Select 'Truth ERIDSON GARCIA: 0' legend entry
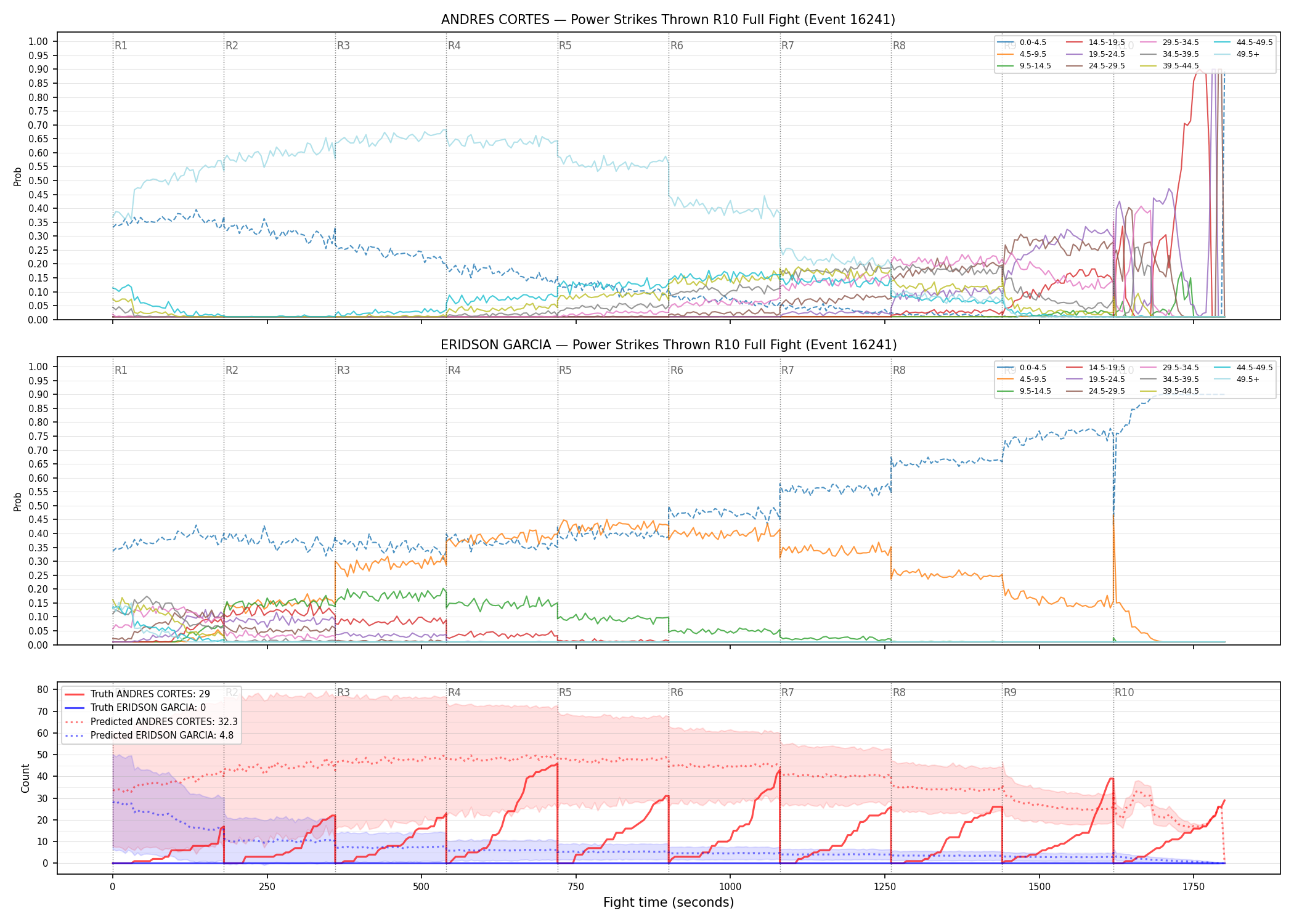Screen dimensions: 1294x924 coord(148,708)
